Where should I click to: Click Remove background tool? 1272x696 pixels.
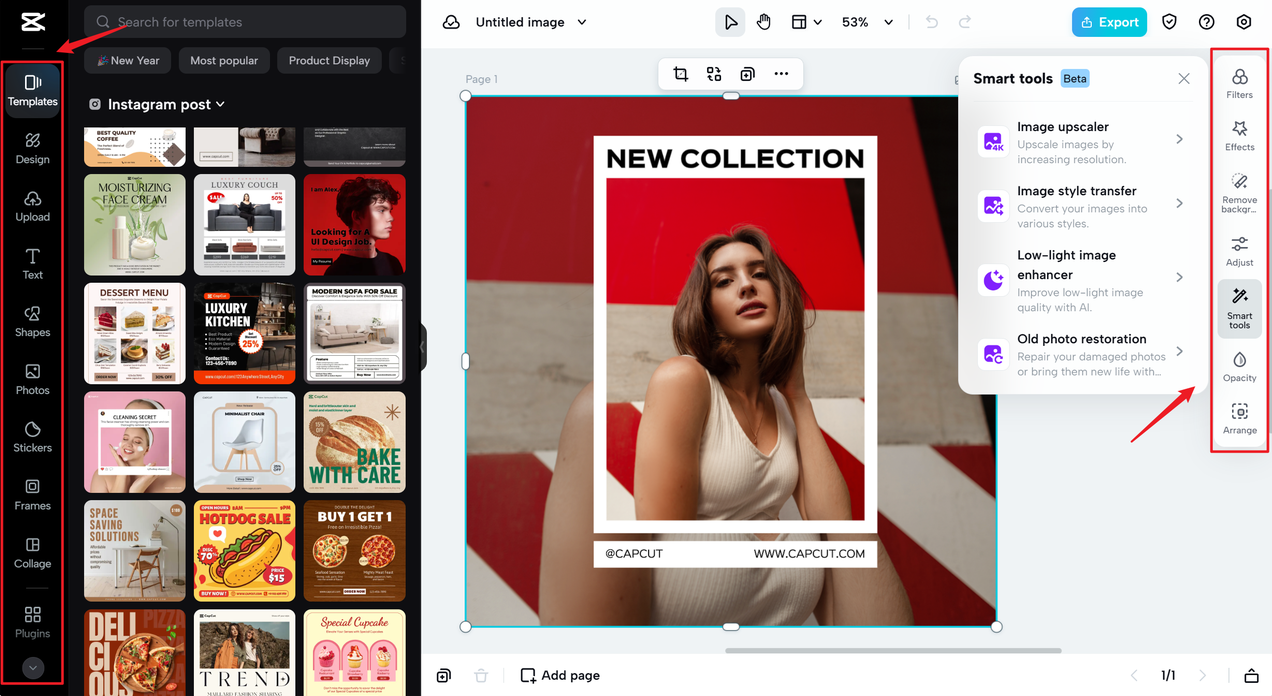1239,192
